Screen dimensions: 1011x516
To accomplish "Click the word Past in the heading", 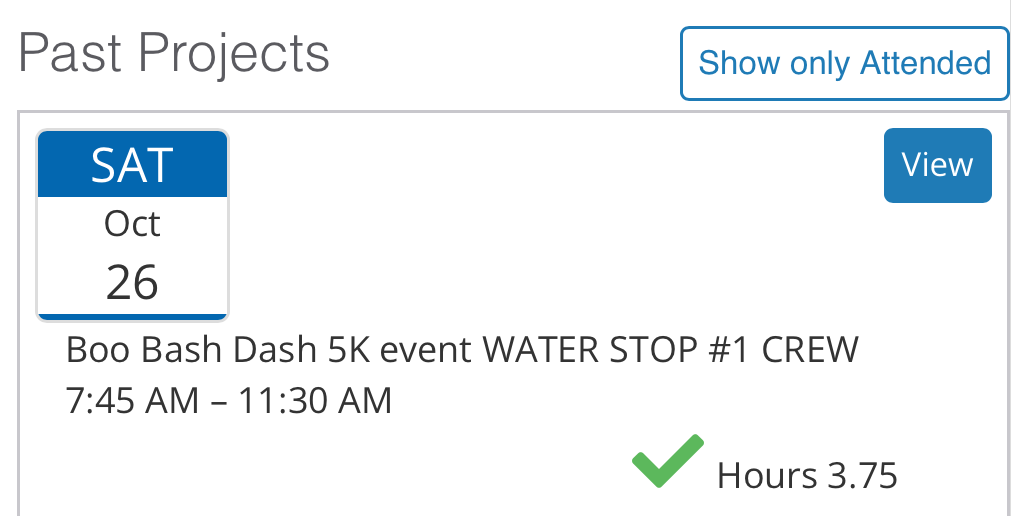I will pyautogui.click(x=72, y=53).
